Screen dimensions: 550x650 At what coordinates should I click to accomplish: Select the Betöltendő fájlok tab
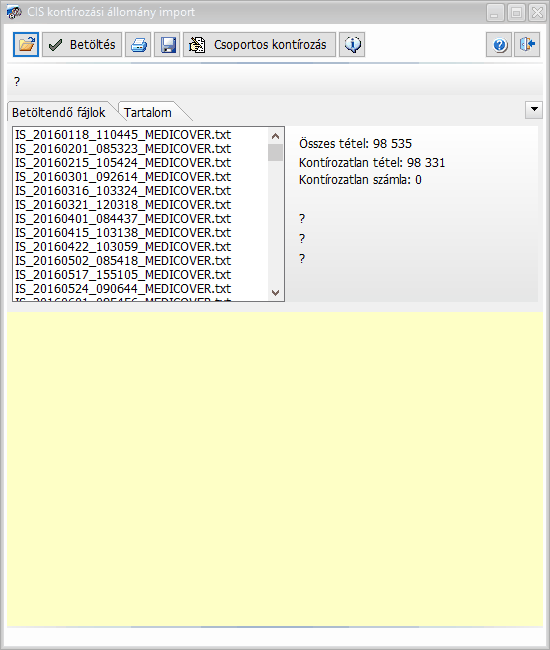[59, 112]
